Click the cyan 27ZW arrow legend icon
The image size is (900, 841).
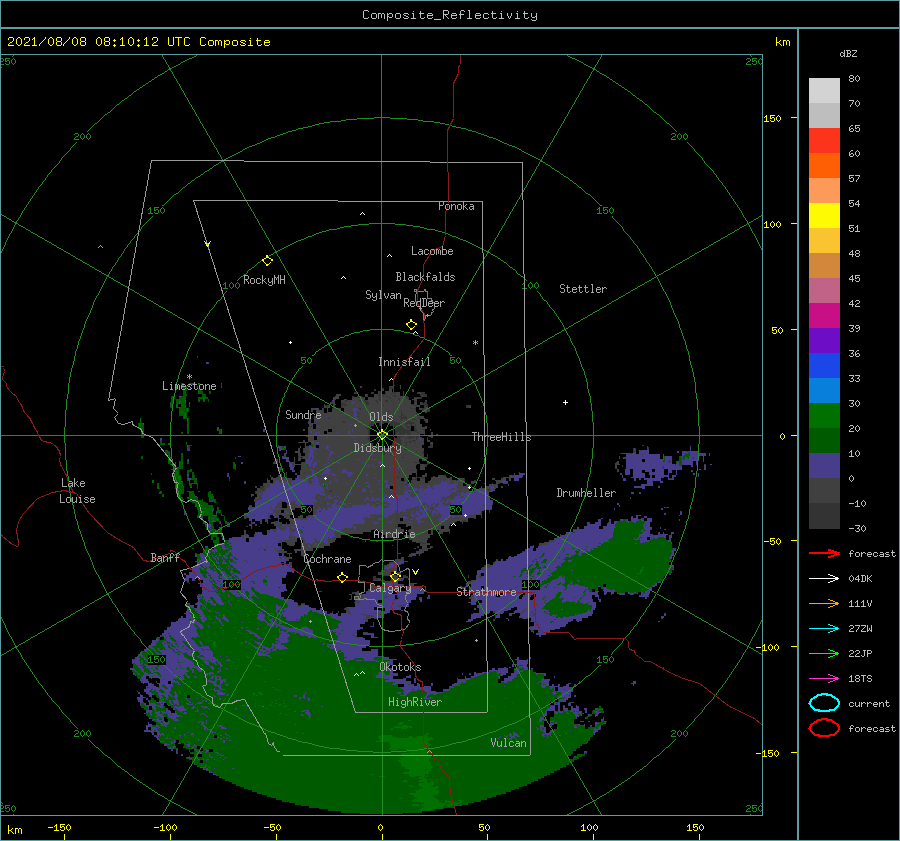coord(824,629)
